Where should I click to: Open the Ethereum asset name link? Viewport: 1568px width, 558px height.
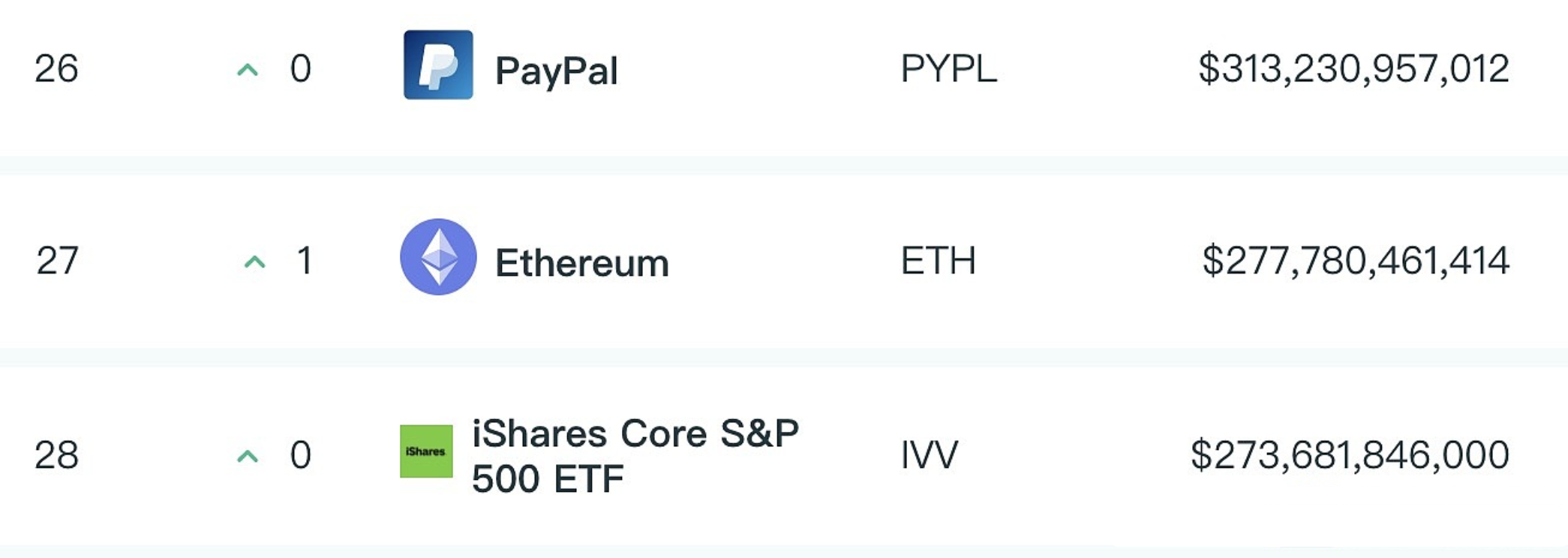(x=581, y=263)
